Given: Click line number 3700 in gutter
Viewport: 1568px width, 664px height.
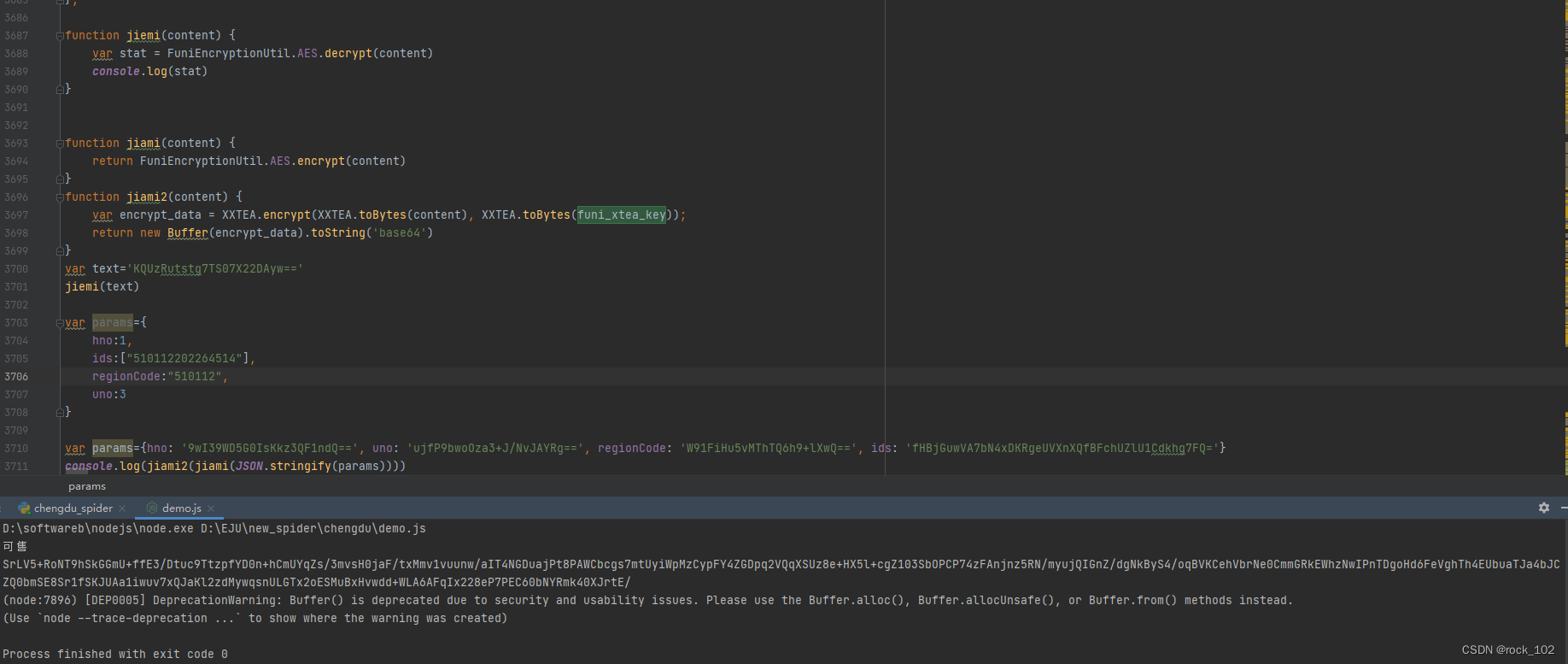Looking at the screenshot, I should [16, 269].
